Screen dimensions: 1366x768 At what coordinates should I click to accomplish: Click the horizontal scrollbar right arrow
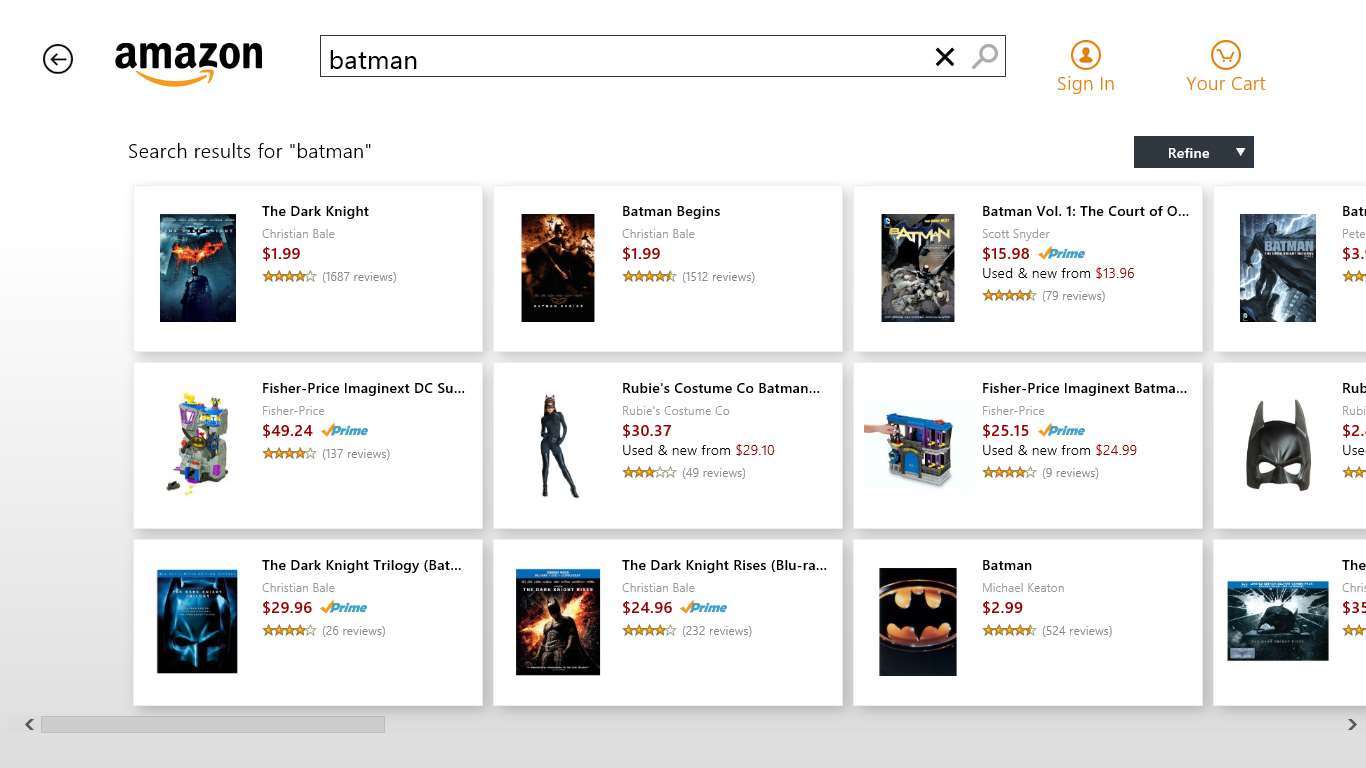click(x=1352, y=724)
